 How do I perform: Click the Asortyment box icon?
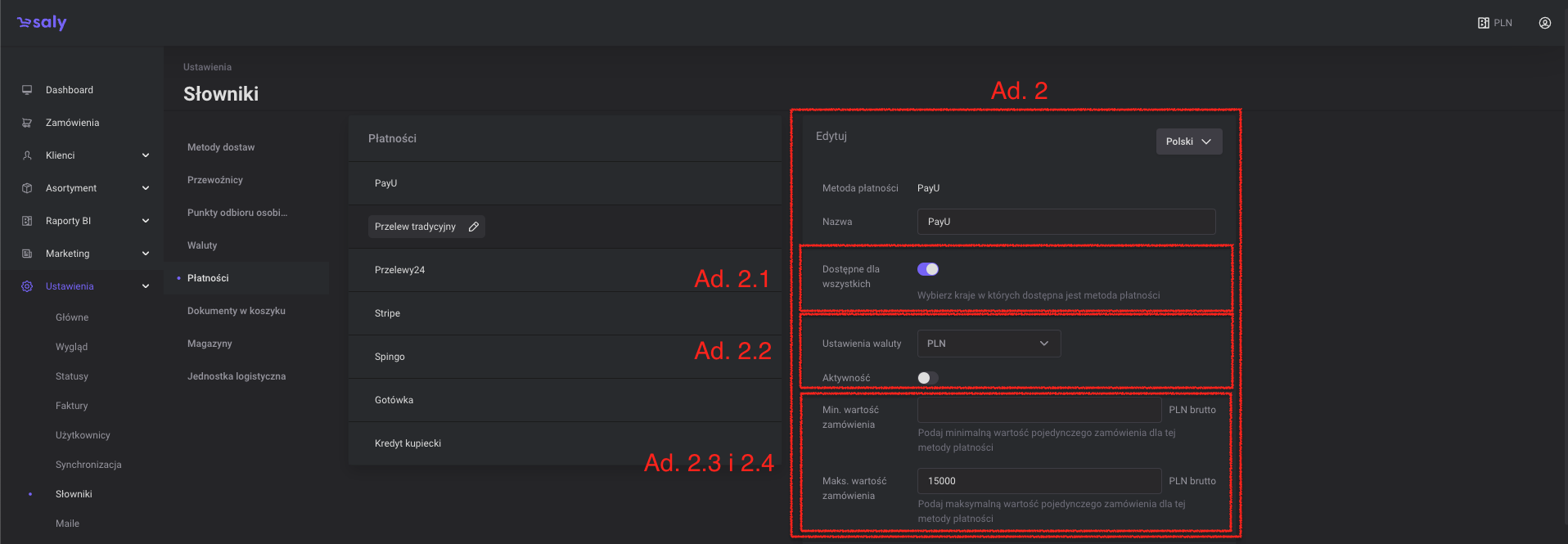tap(27, 188)
